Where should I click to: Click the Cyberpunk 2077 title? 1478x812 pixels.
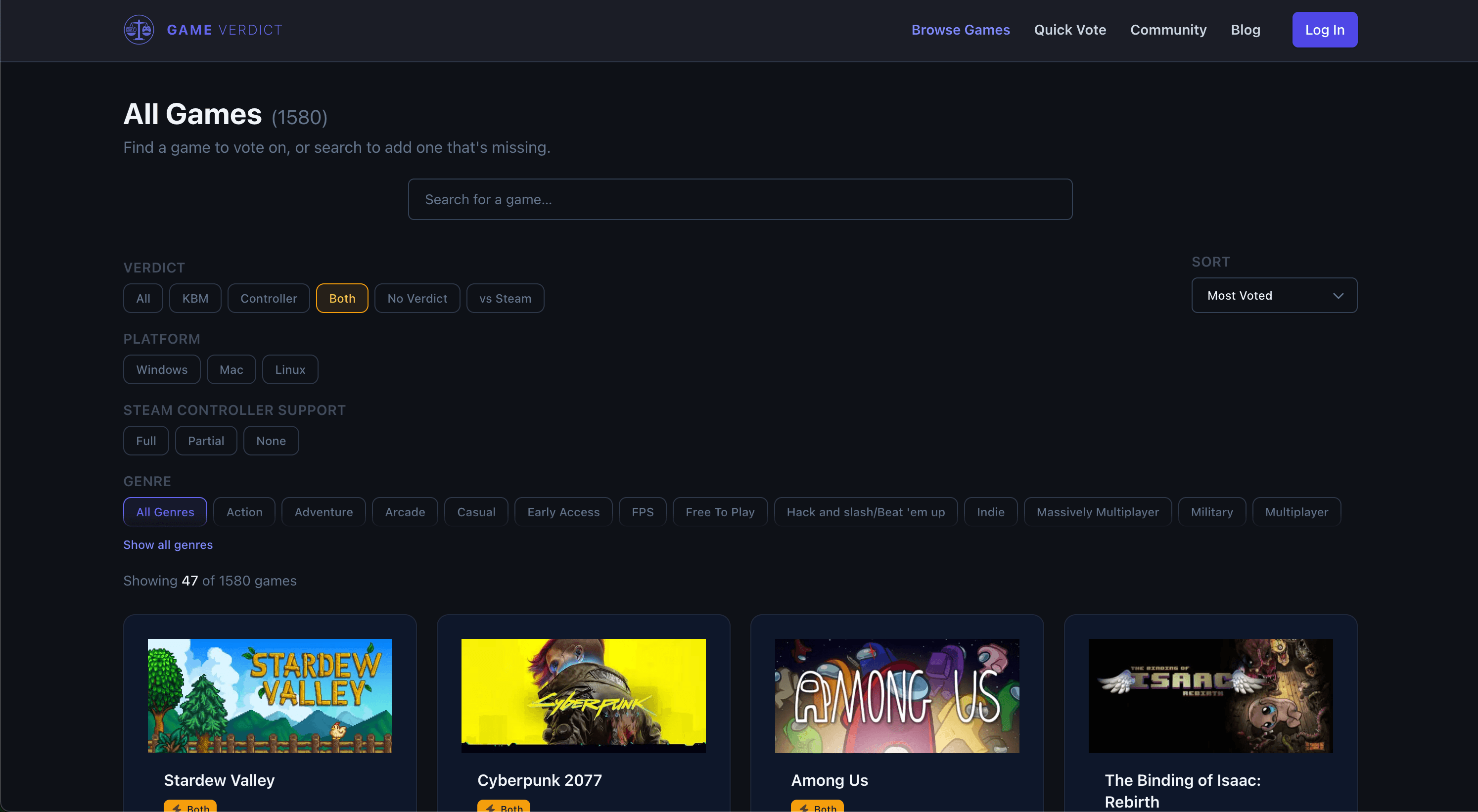pyautogui.click(x=539, y=780)
